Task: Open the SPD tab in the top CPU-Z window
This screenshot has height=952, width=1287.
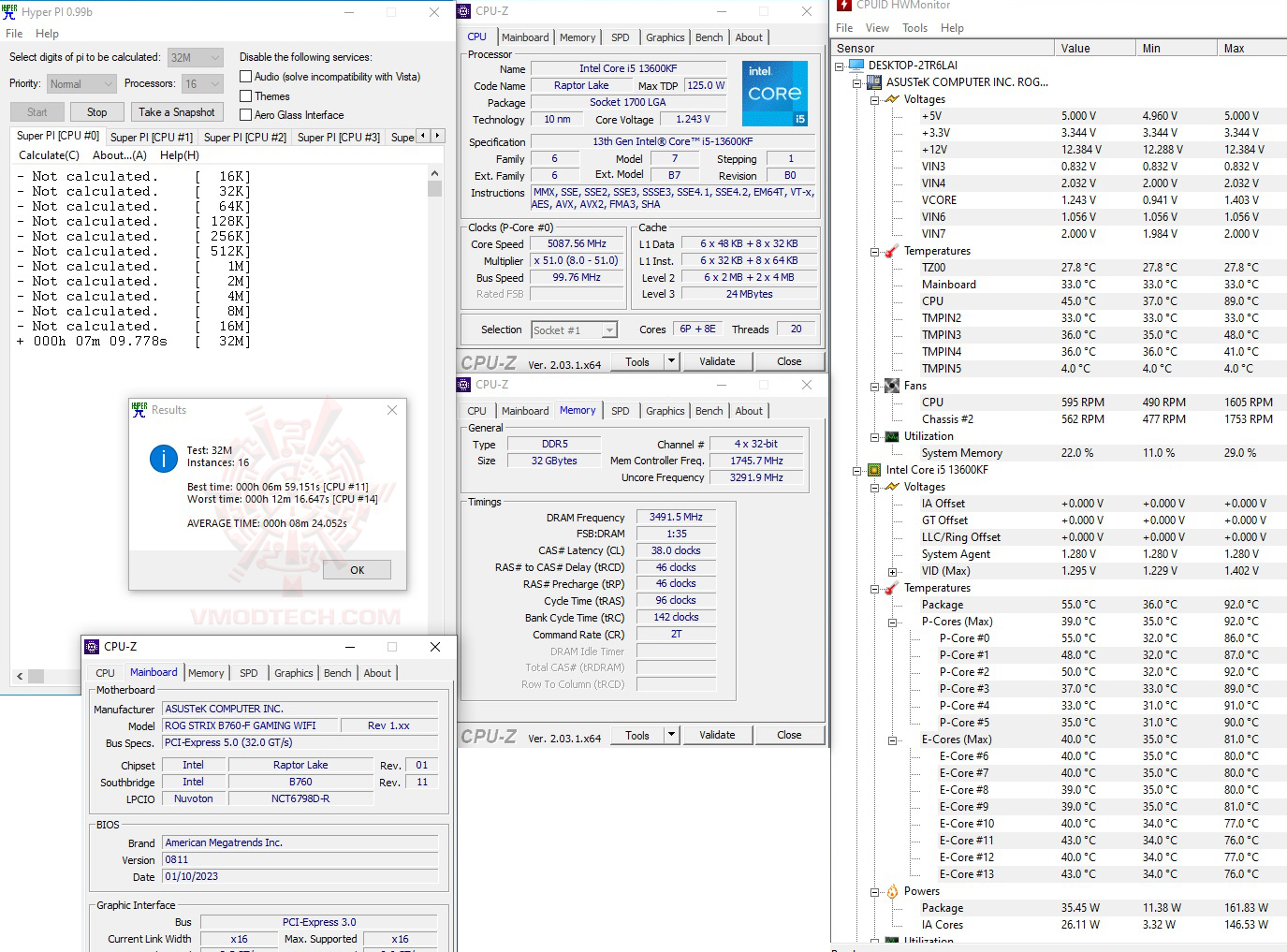Action: (x=621, y=37)
